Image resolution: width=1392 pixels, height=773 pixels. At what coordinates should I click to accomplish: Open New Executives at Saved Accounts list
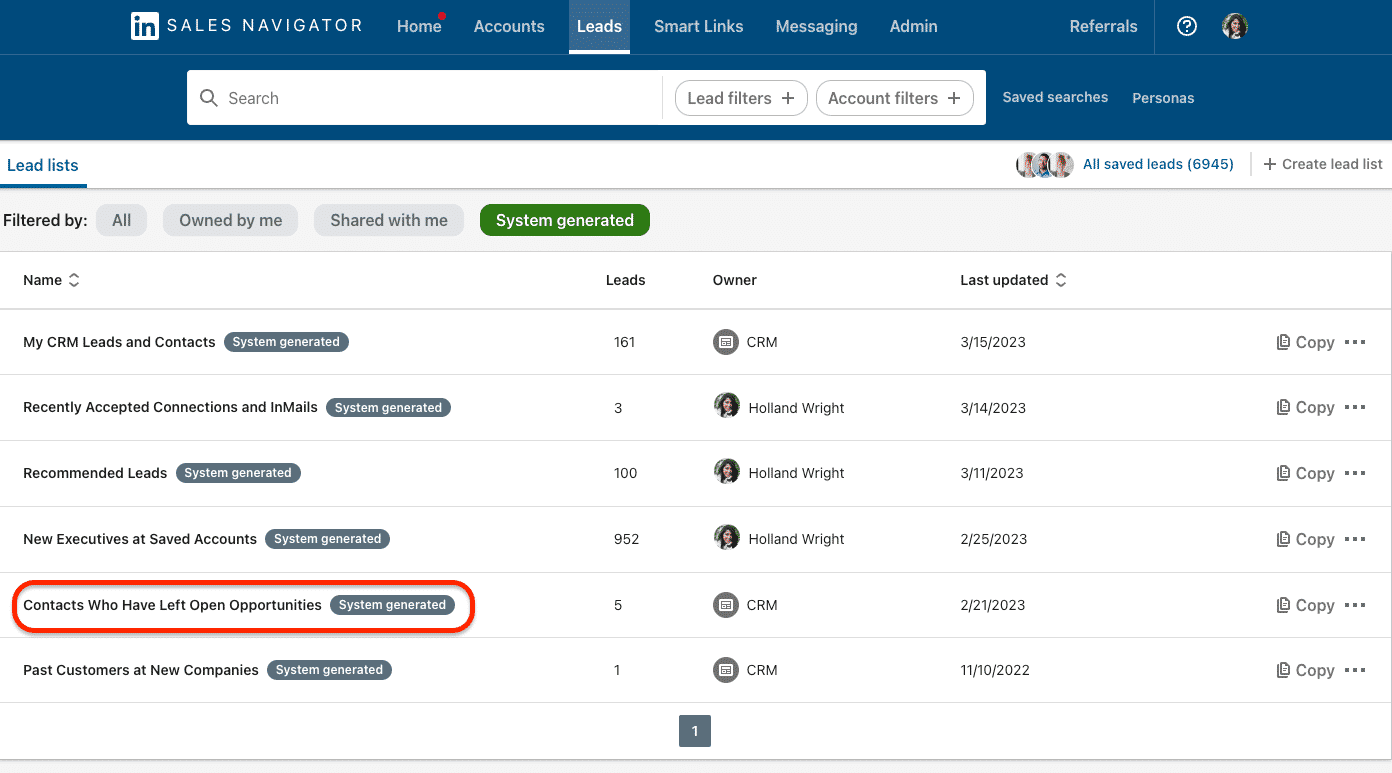pyautogui.click(x=140, y=539)
